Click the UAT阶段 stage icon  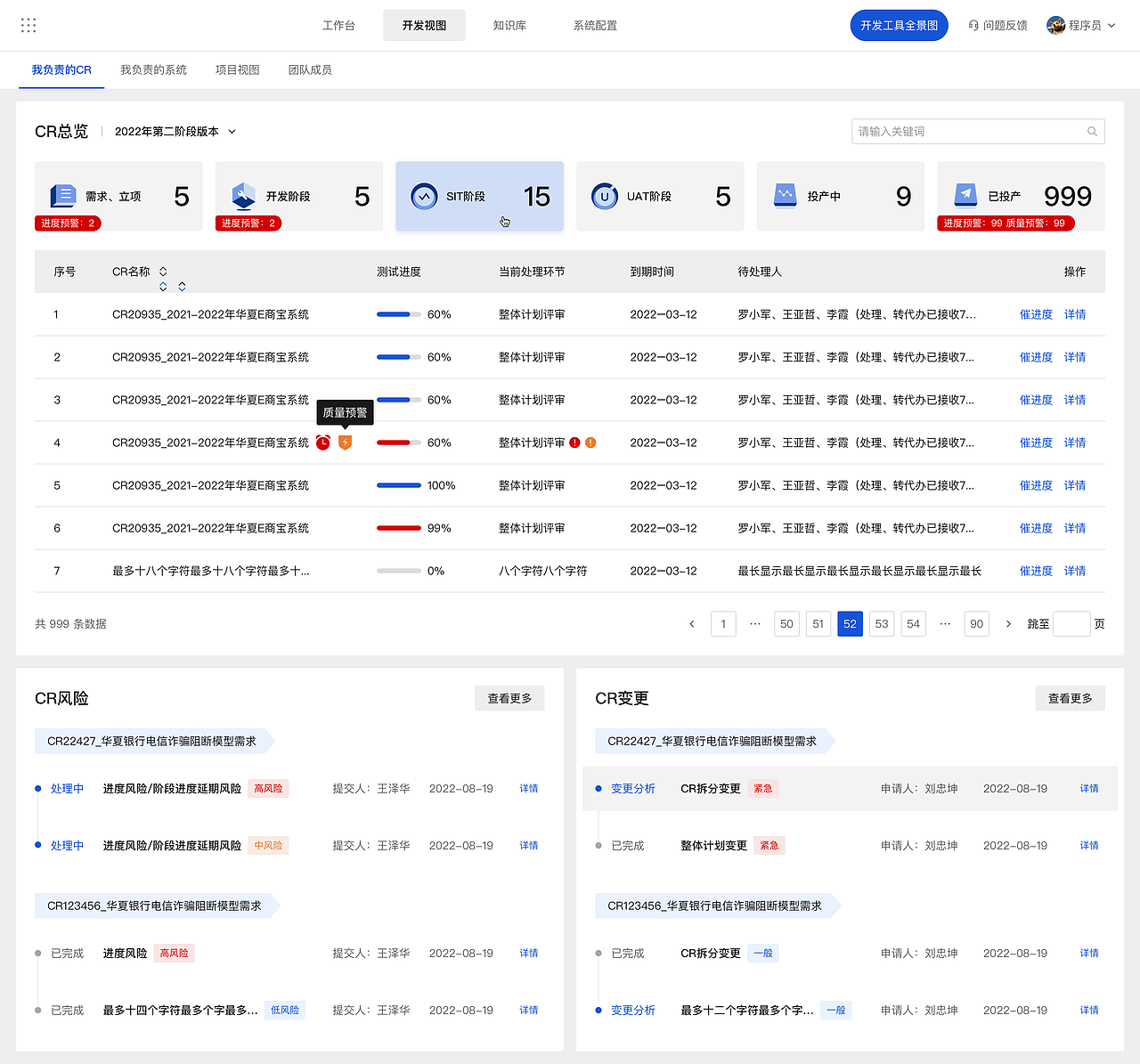click(x=605, y=196)
